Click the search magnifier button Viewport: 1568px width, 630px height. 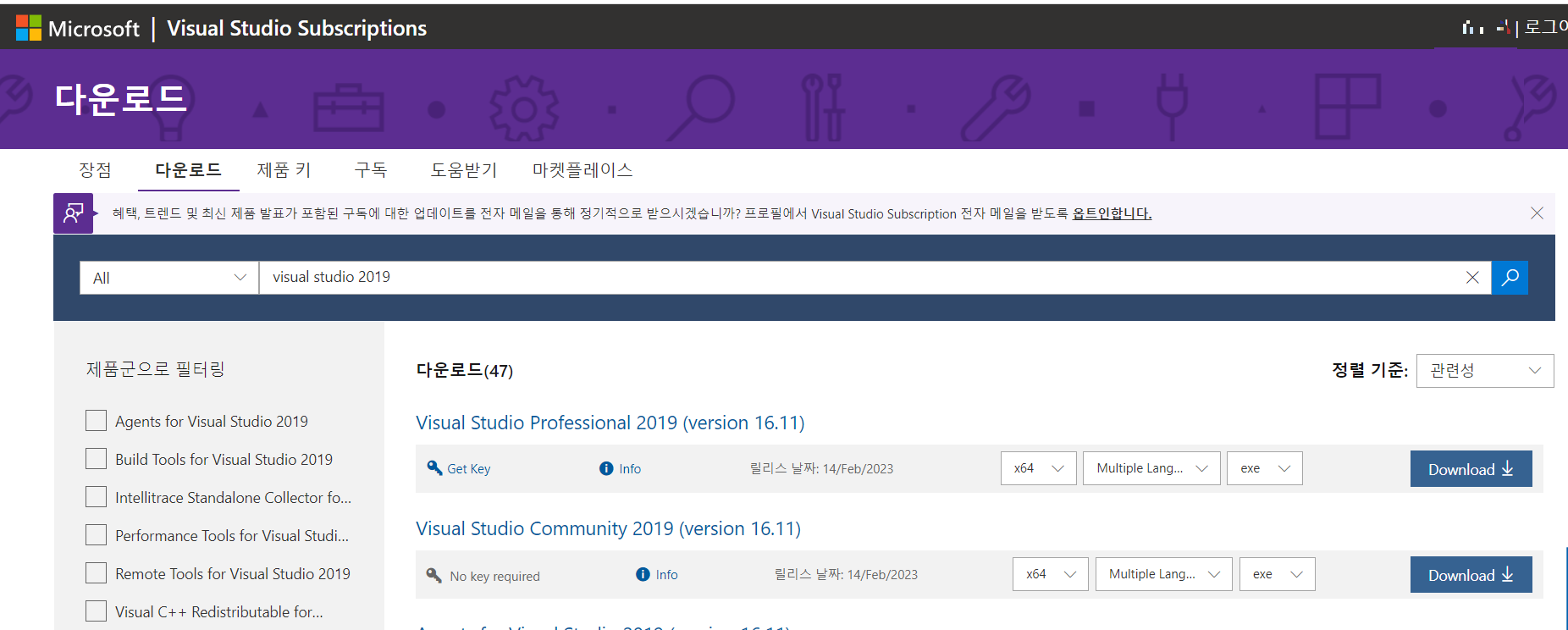[1510, 278]
